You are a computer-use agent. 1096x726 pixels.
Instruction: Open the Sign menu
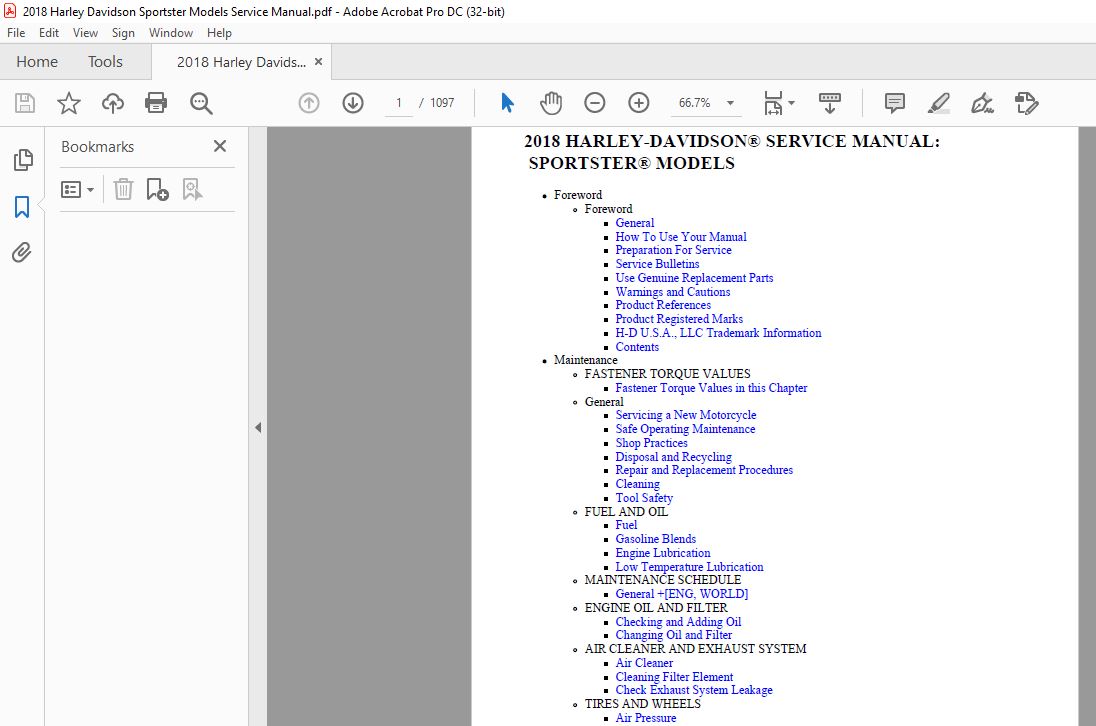[123, 33]
